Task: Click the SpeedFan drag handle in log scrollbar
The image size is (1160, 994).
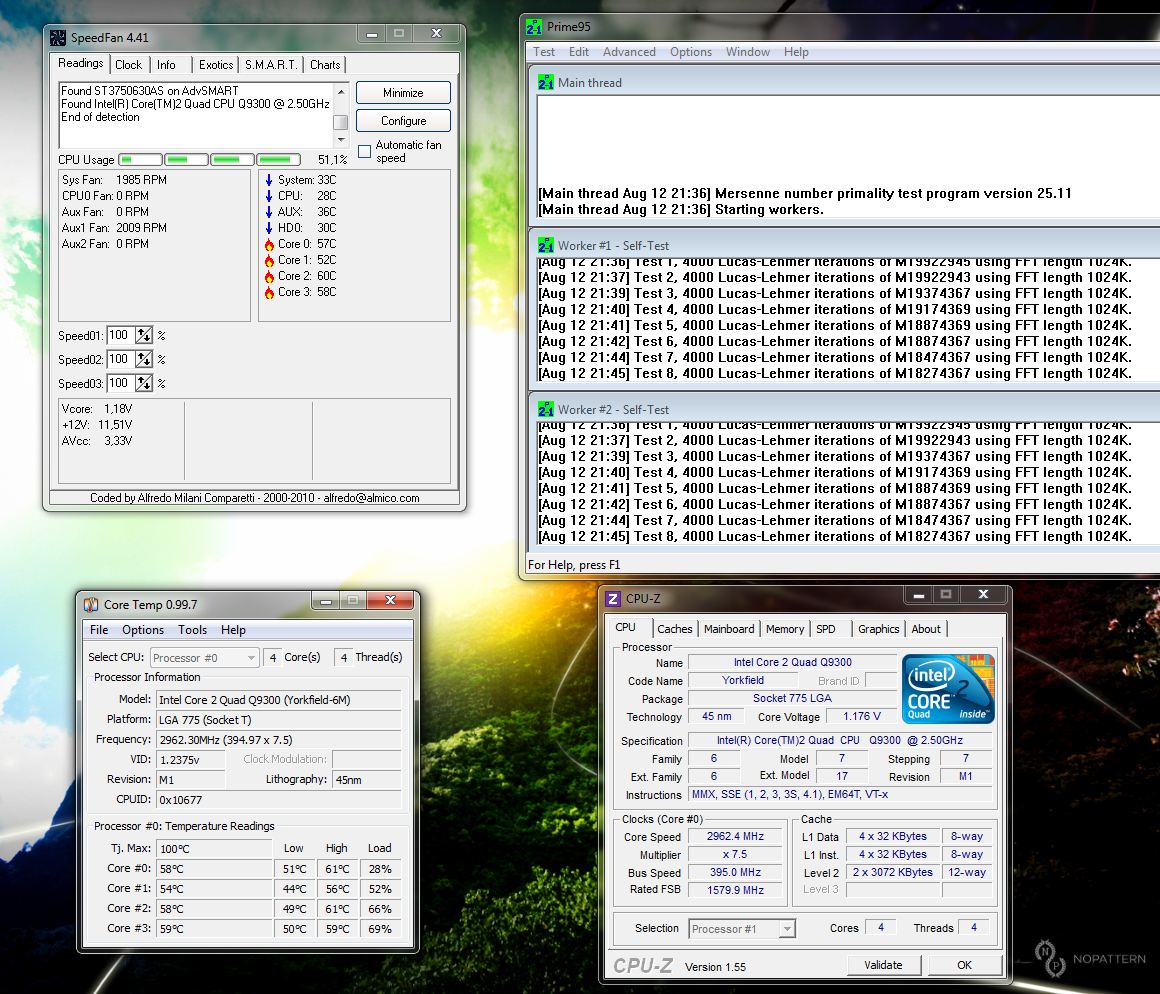Action: pos(340,122)
